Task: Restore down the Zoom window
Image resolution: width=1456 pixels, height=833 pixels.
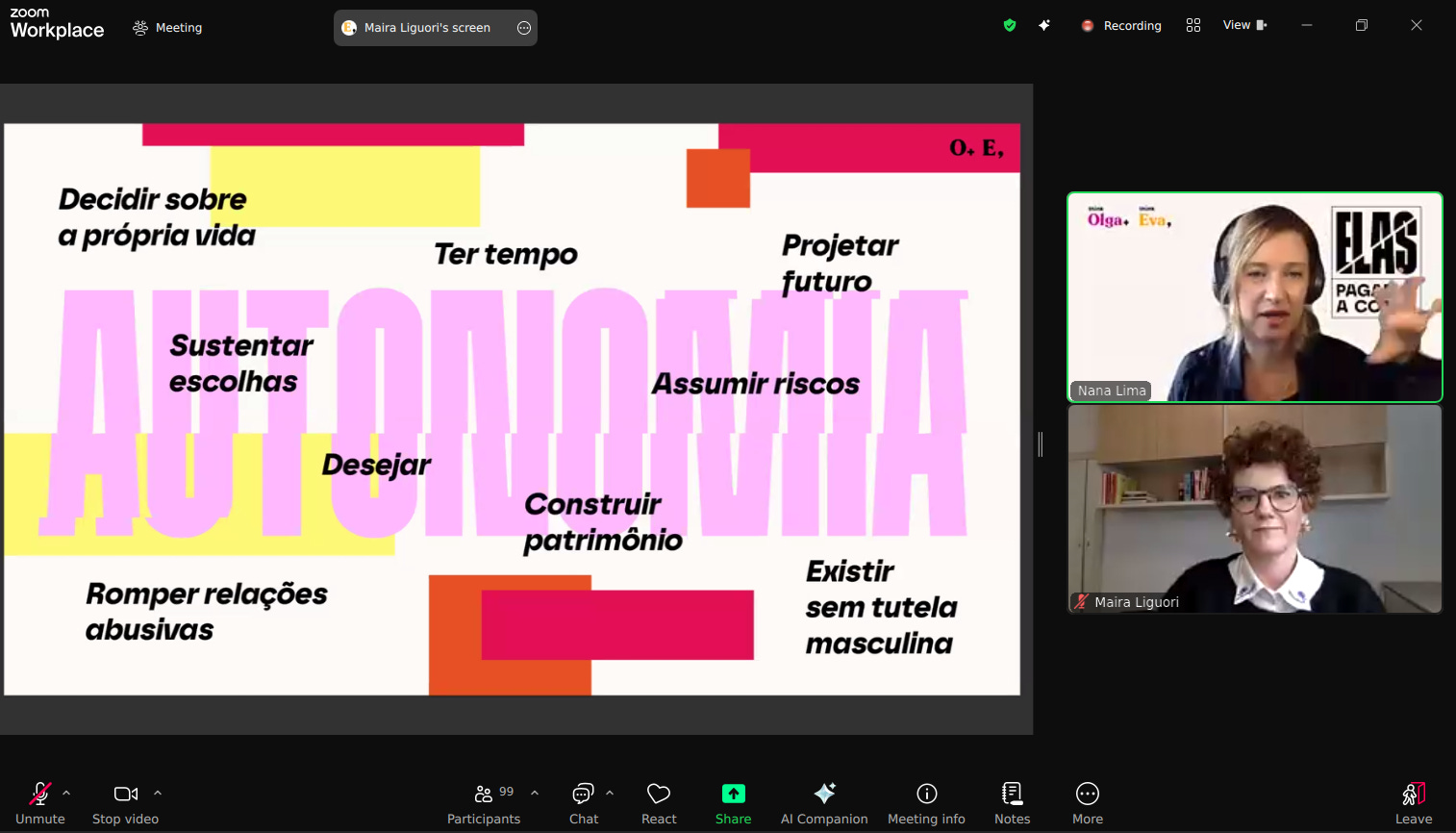Action: [1362, 25]
